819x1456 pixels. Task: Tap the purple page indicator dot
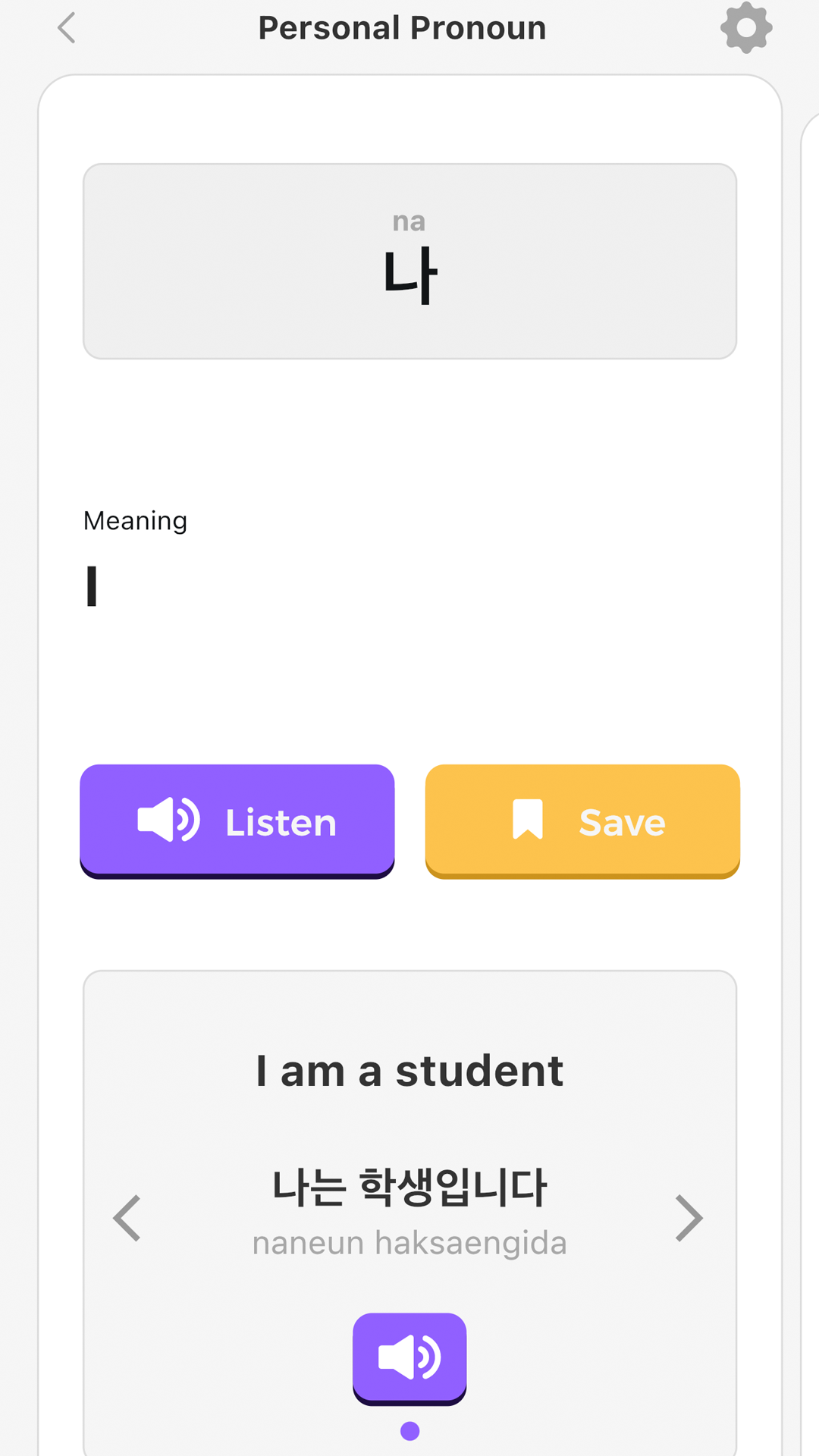point(409,1431)
